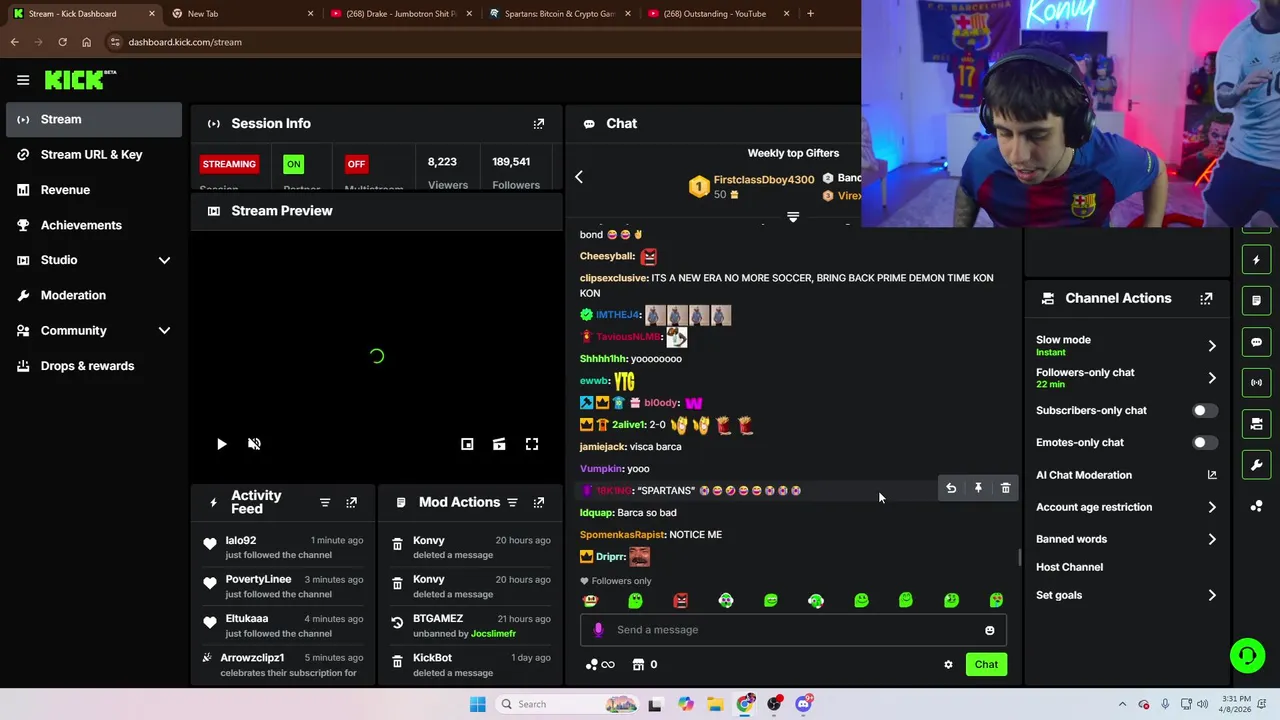Image resolution: width=1280 pixels, height=720 pixels.
Task: Open chat bubble widget in right rail
Action: 1256,342
